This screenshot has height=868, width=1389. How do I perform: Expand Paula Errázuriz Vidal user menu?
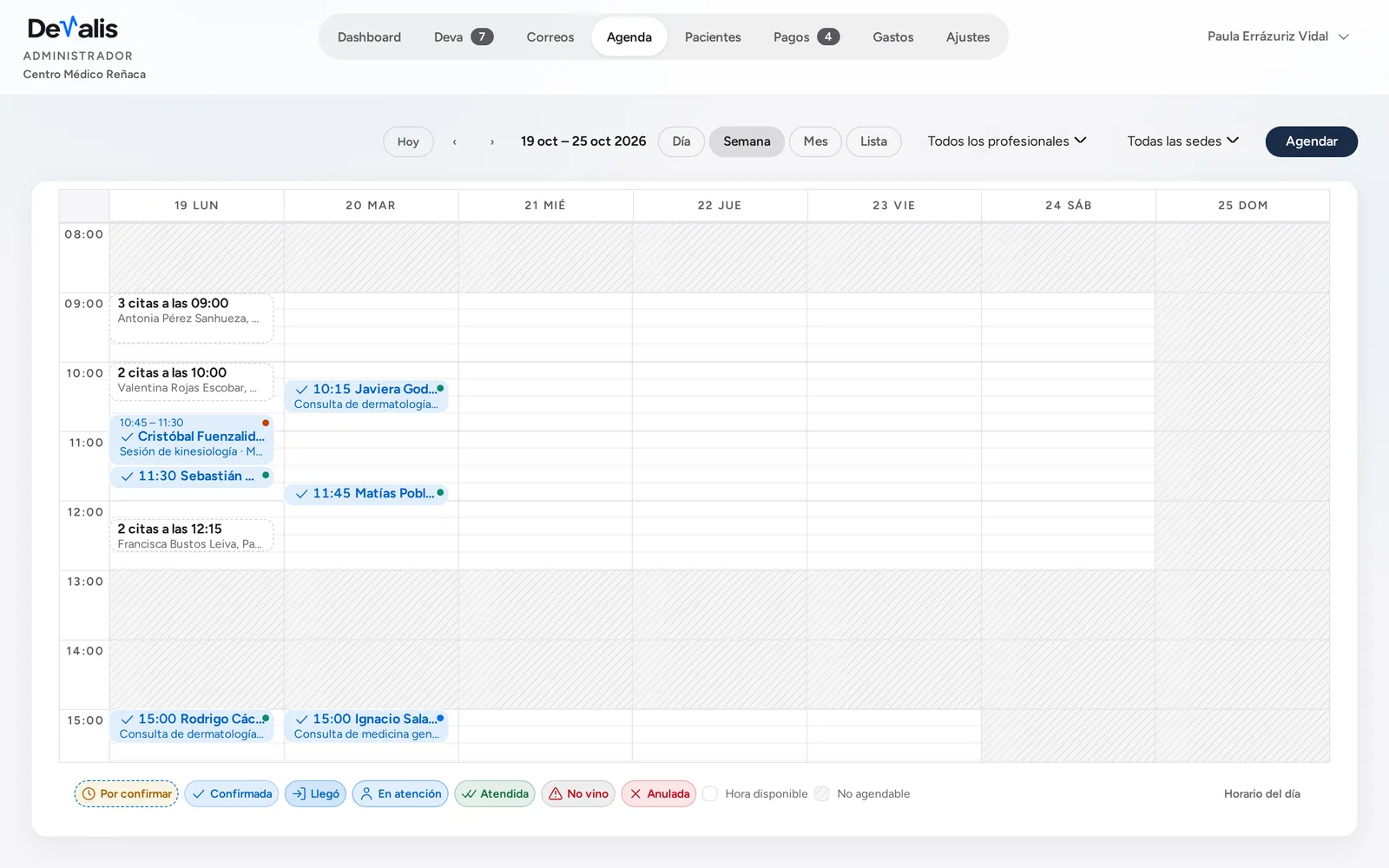click(x=1278, y=36)
